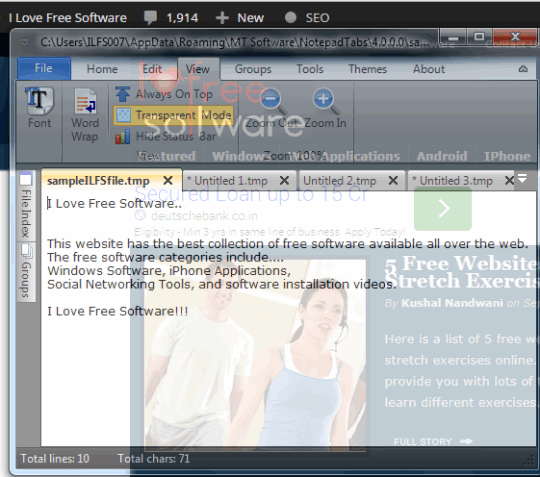The height and width of the screenshot is (477, 540).
Task: Click the stretch exercise article thumbnail
Action: [255, 355]
